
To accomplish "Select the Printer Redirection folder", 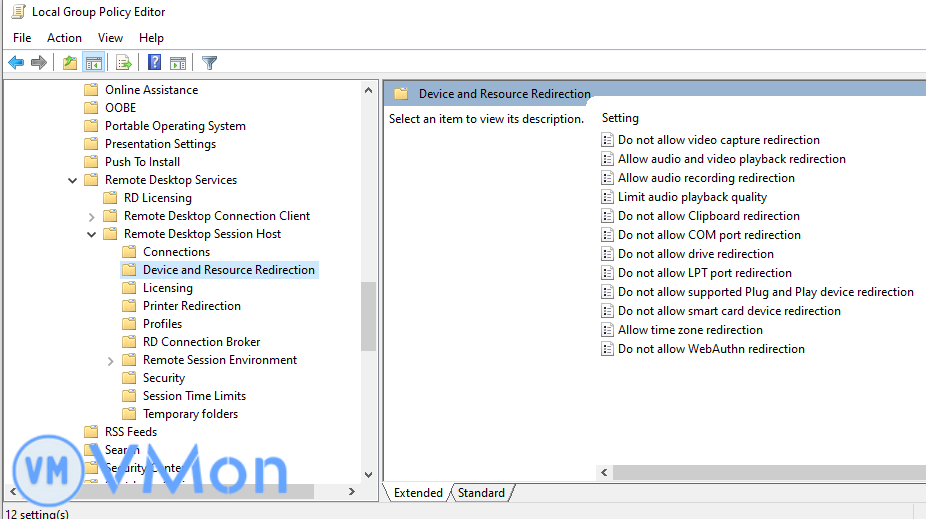I will [191, 306].
